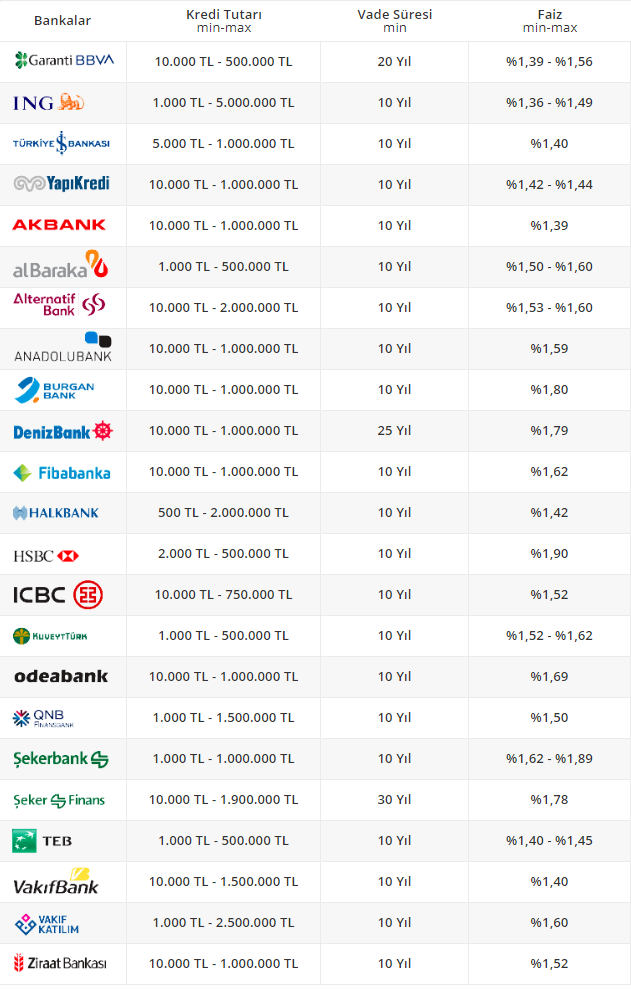Sort by Kredi Tutarı column header

click(x=224, y=20)
